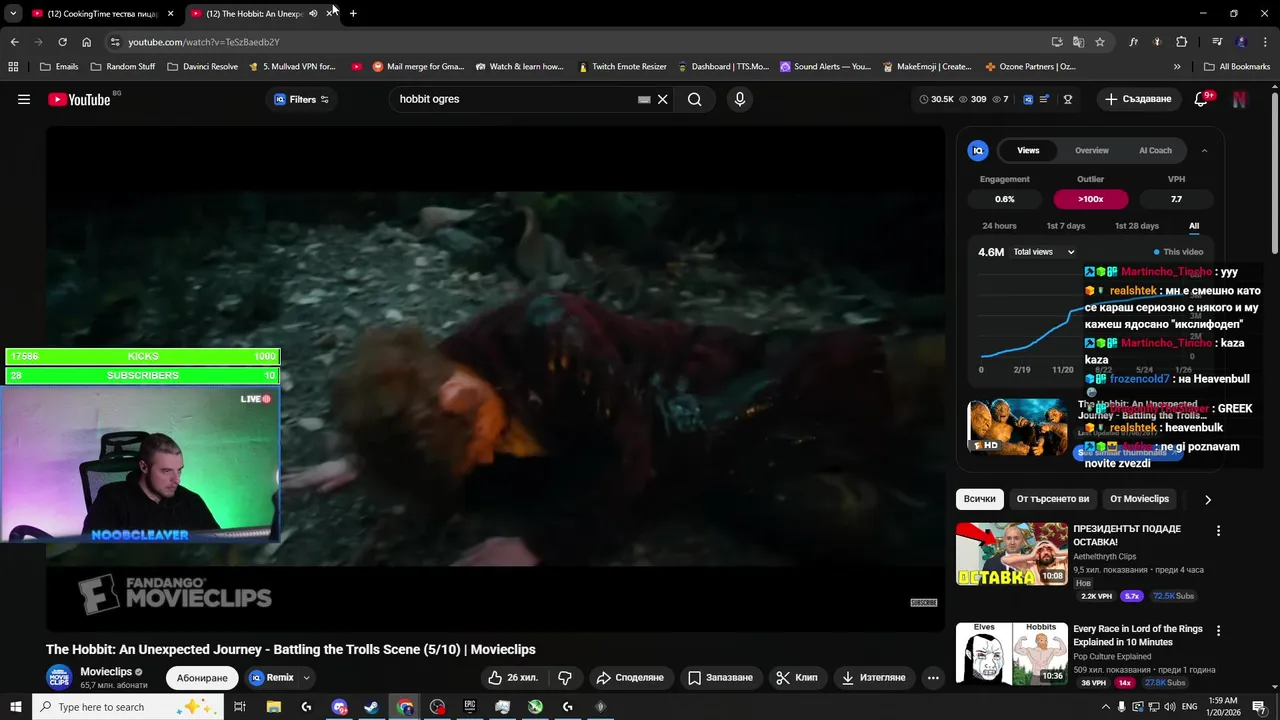Click the SUBSCRIBE watermark in video player
The height and width of the screenshot is (720, 1280).
coord(924,603)
